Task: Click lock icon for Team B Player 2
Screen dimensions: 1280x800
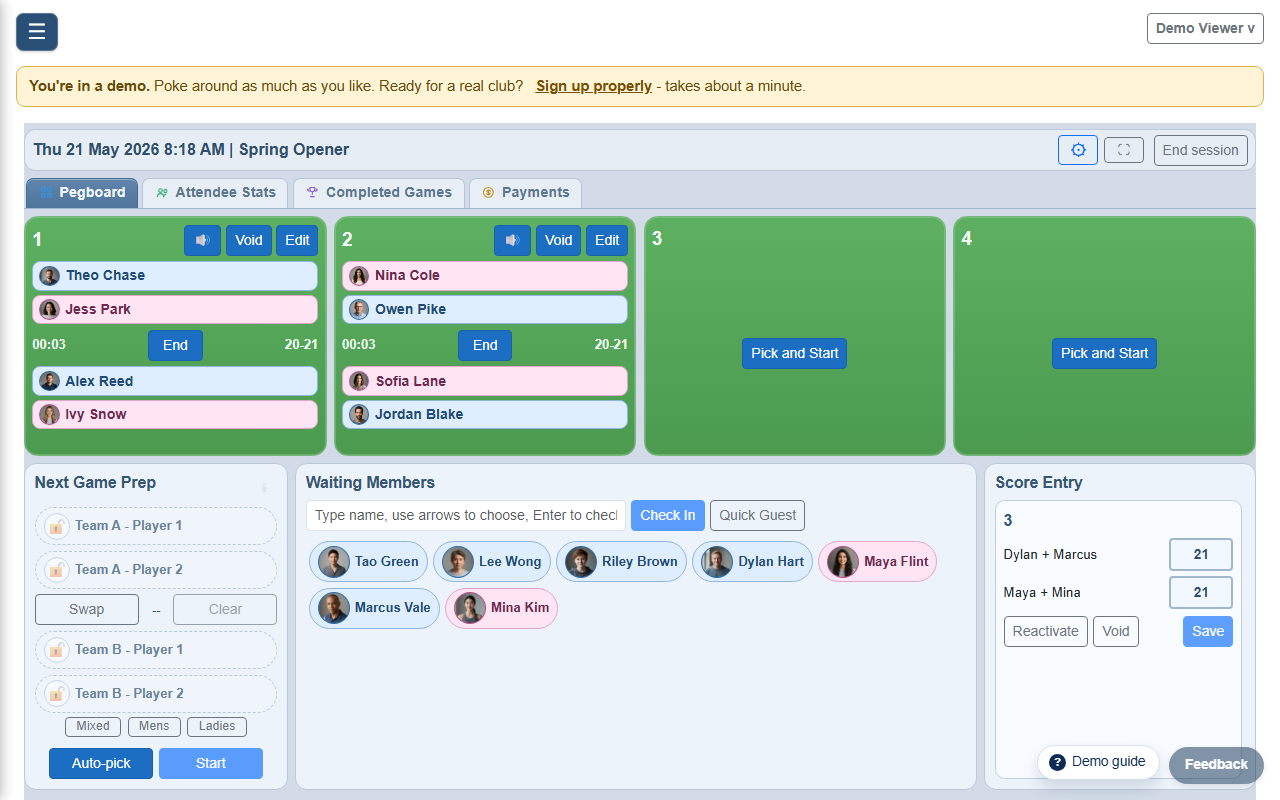Action: click(57, 694)
